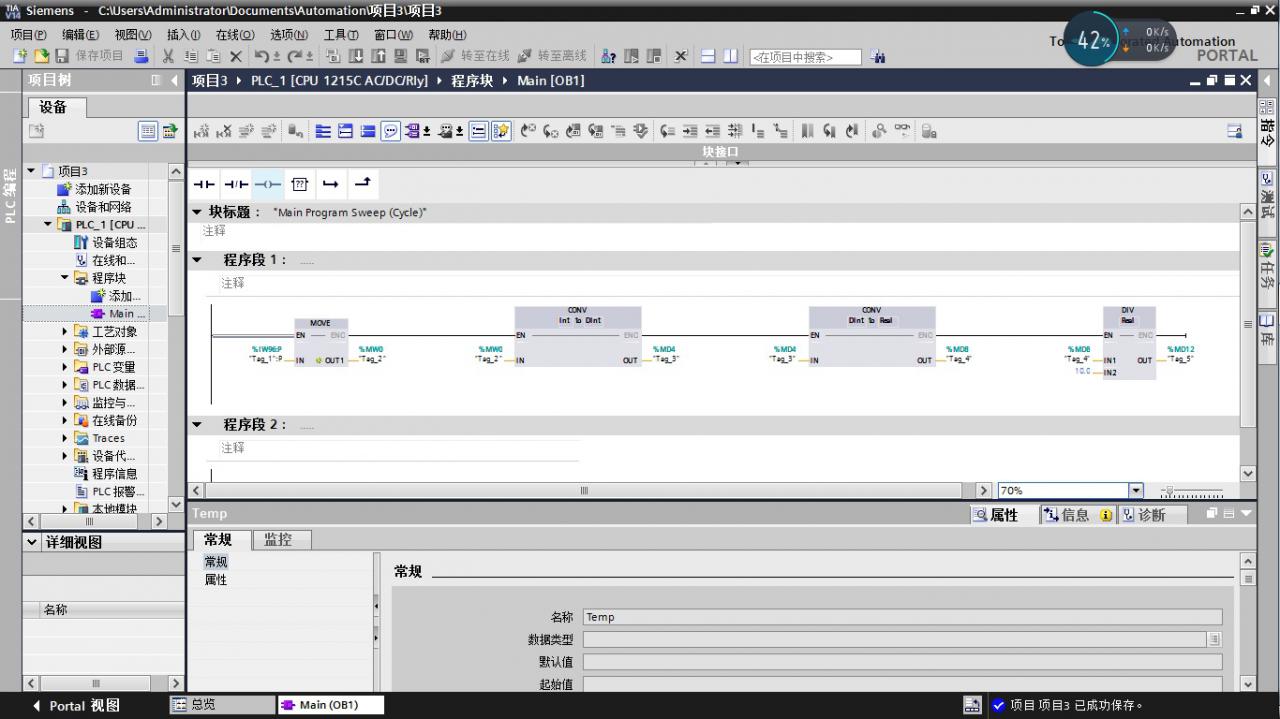Select Main (OB1) in the bottom taskbar
The height and width of the screenshot is (719, 1280).
(330, 705)
